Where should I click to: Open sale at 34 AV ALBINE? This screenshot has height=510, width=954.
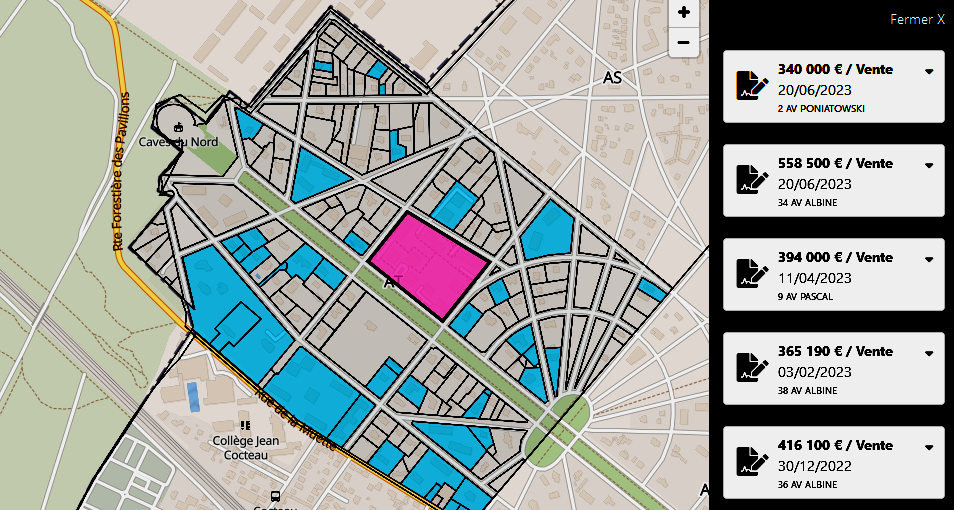coord(807,202)
